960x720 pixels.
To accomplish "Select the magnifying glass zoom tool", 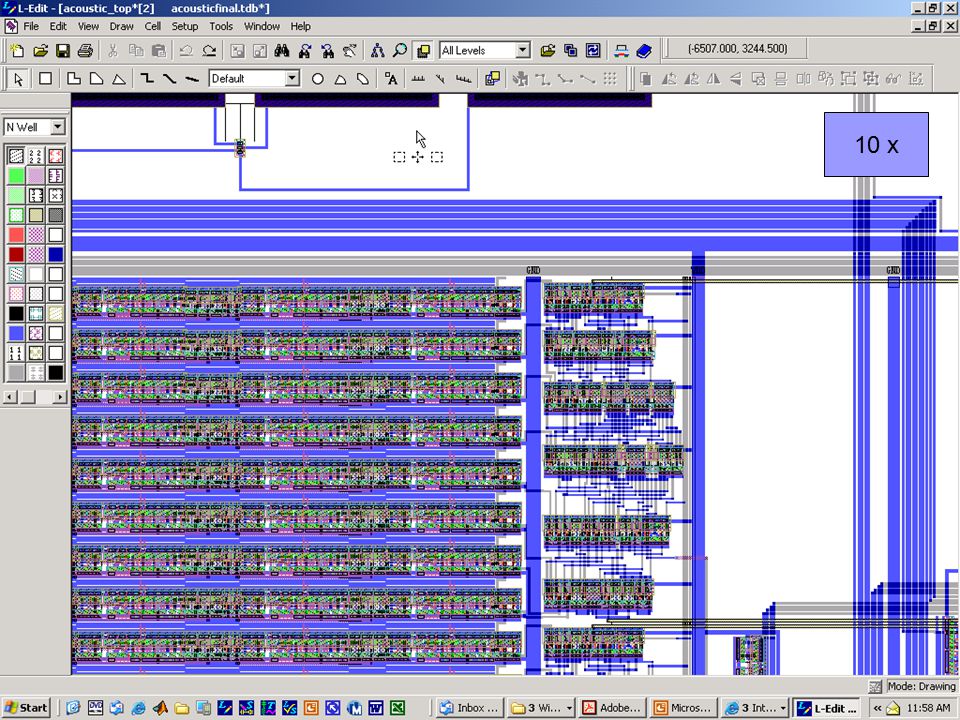I will pyautogui.click(x=400, y=51).
